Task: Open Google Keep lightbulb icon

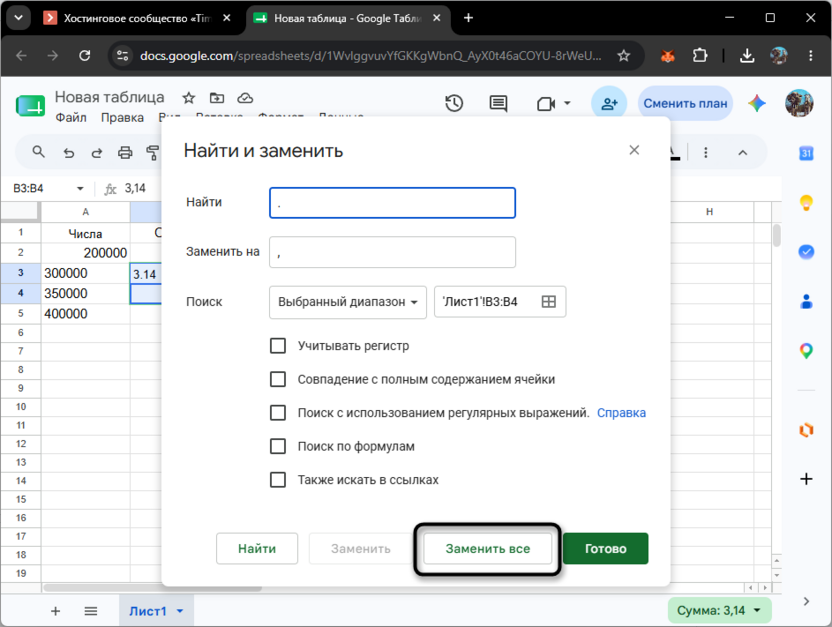Action: tap(806, 203)
